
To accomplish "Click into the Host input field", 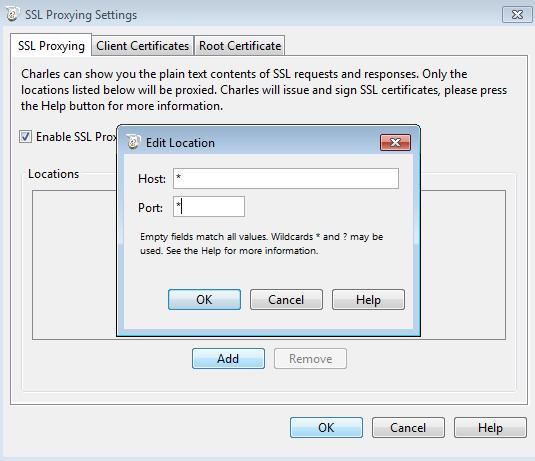I will coord(286,178).
